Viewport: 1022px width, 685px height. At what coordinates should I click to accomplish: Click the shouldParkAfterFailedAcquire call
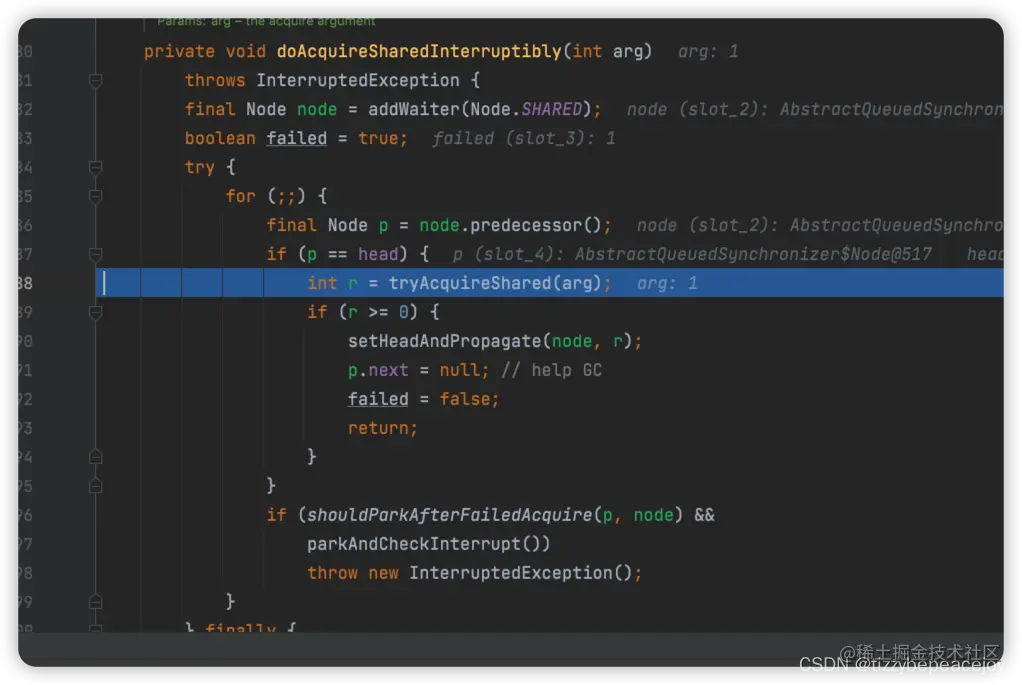450,515
